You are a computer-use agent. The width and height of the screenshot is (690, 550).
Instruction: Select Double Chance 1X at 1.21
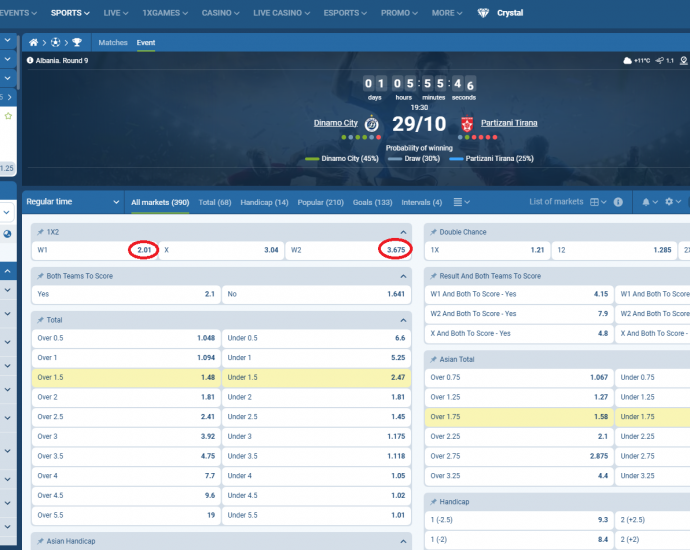488,250
